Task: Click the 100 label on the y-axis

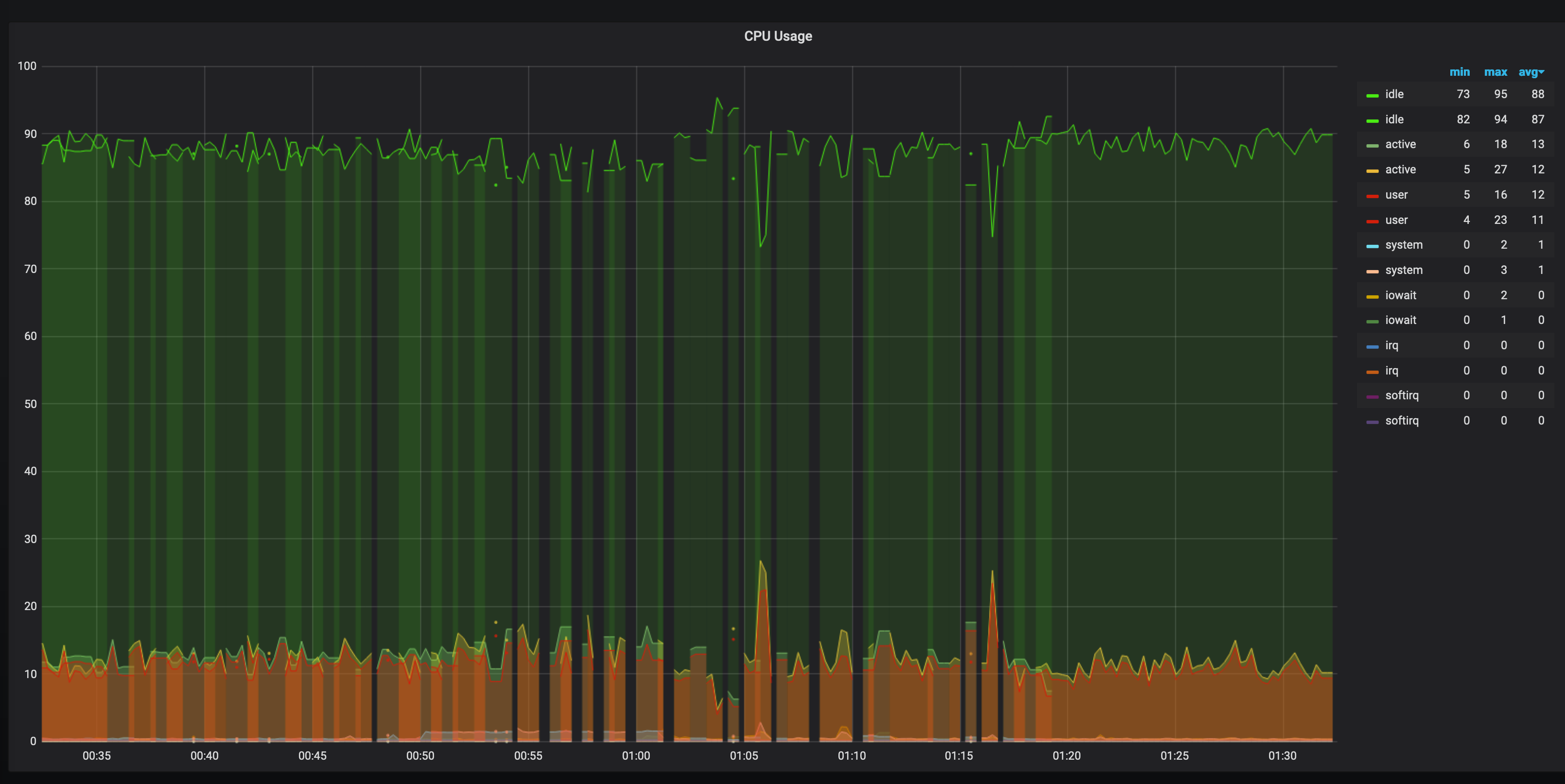Action: [x=27, y=66]
